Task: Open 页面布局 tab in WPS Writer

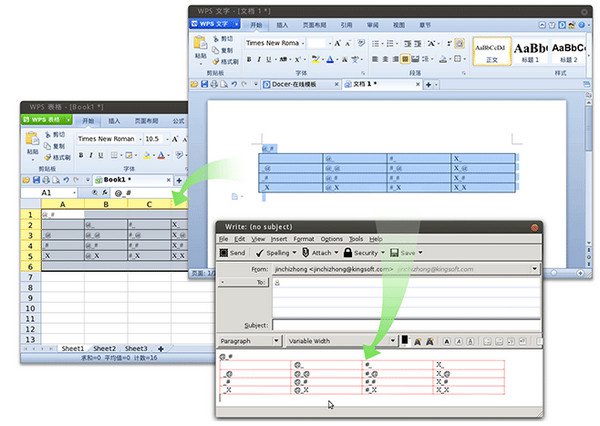Action: tap(315, 25)
